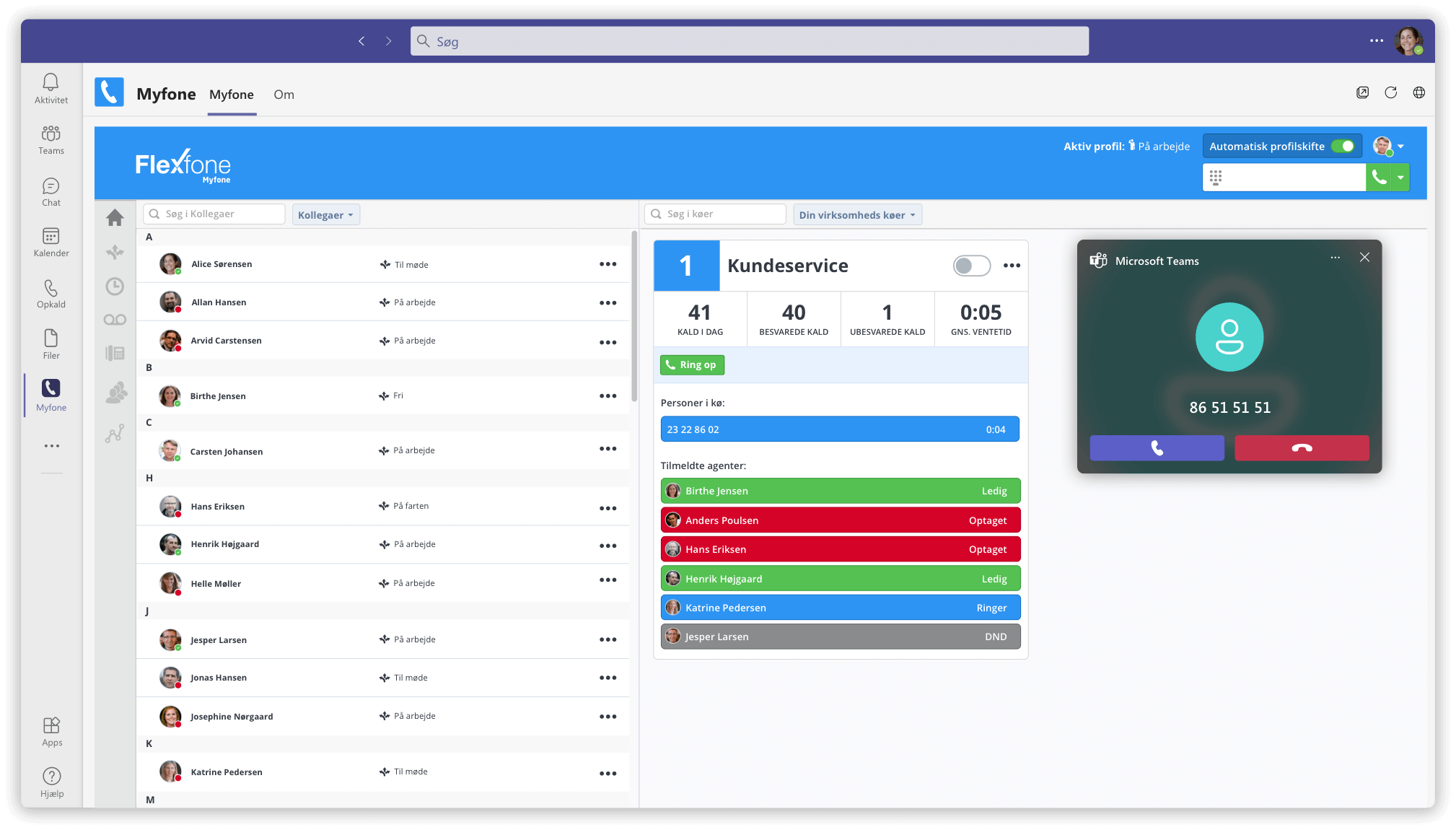Open the transfer arrows icon

115,252
